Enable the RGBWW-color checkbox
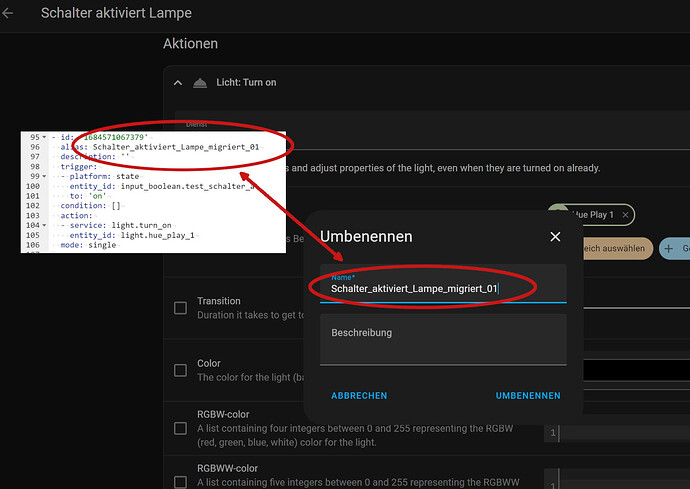 180,482
